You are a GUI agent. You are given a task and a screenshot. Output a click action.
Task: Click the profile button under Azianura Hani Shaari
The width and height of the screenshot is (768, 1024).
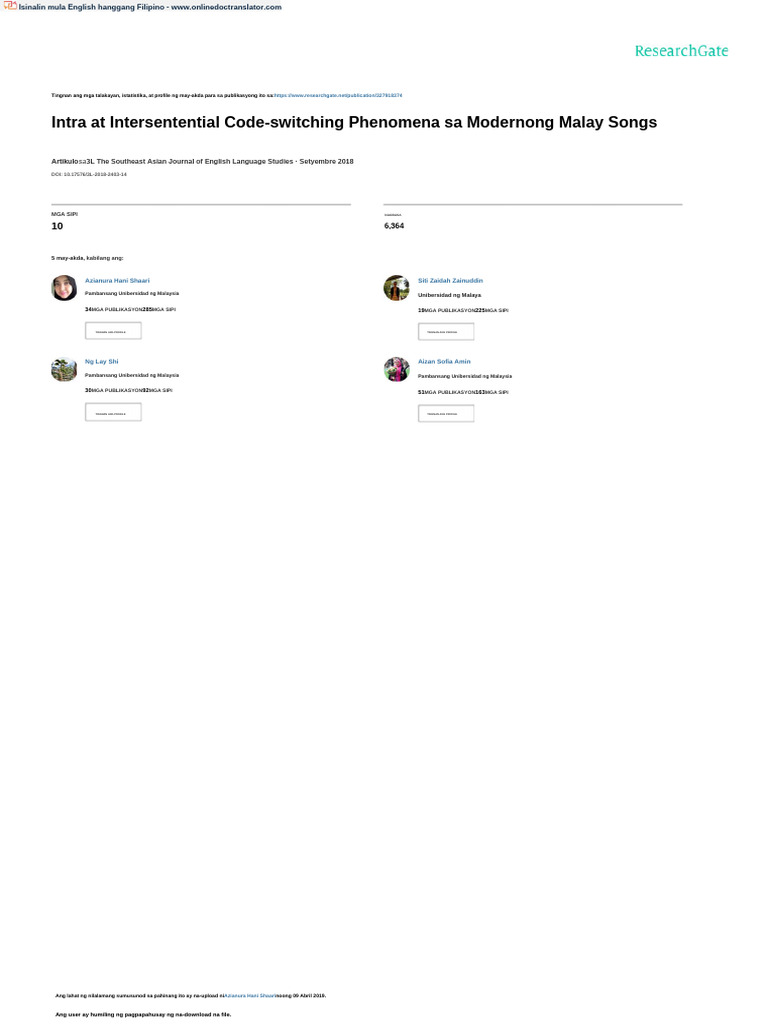coord(113,331)
